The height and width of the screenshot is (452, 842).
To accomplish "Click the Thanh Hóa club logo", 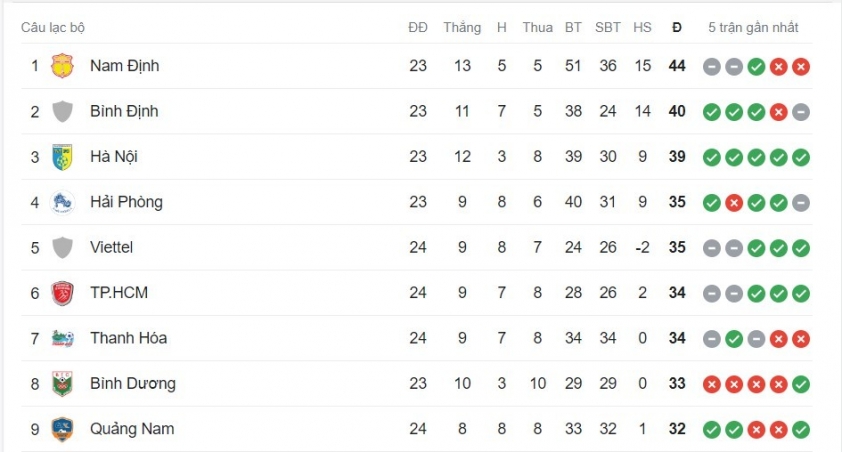I will (63, 338).
